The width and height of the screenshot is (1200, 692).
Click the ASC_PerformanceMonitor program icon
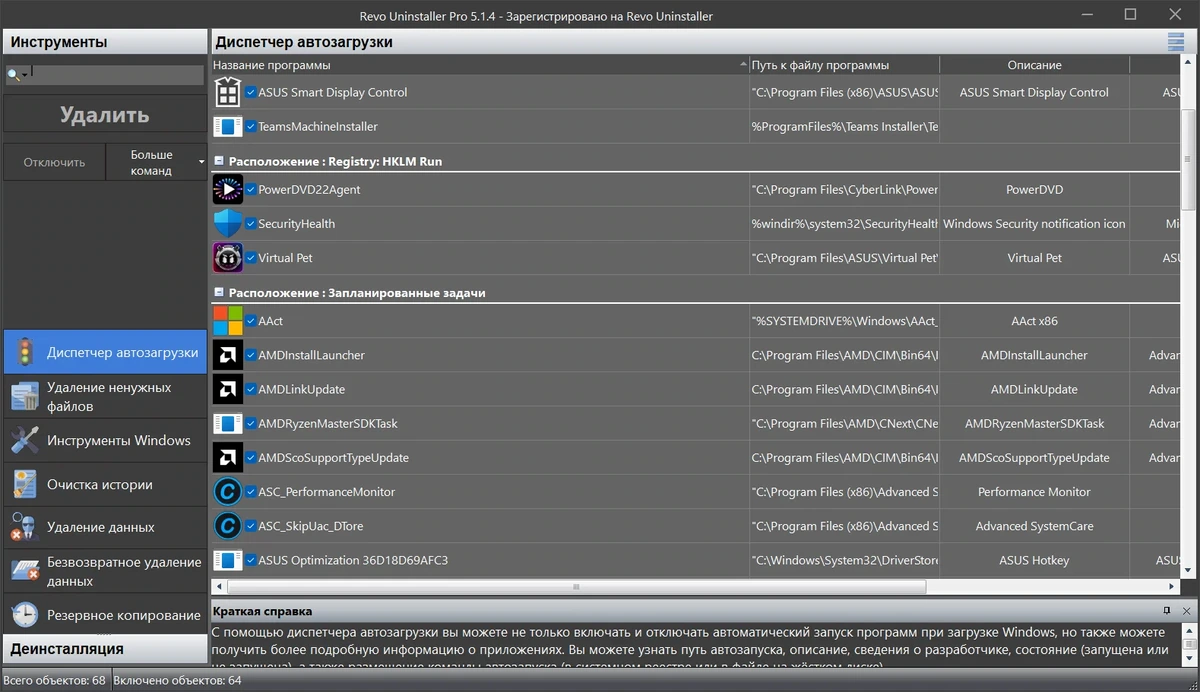point(228,492)
